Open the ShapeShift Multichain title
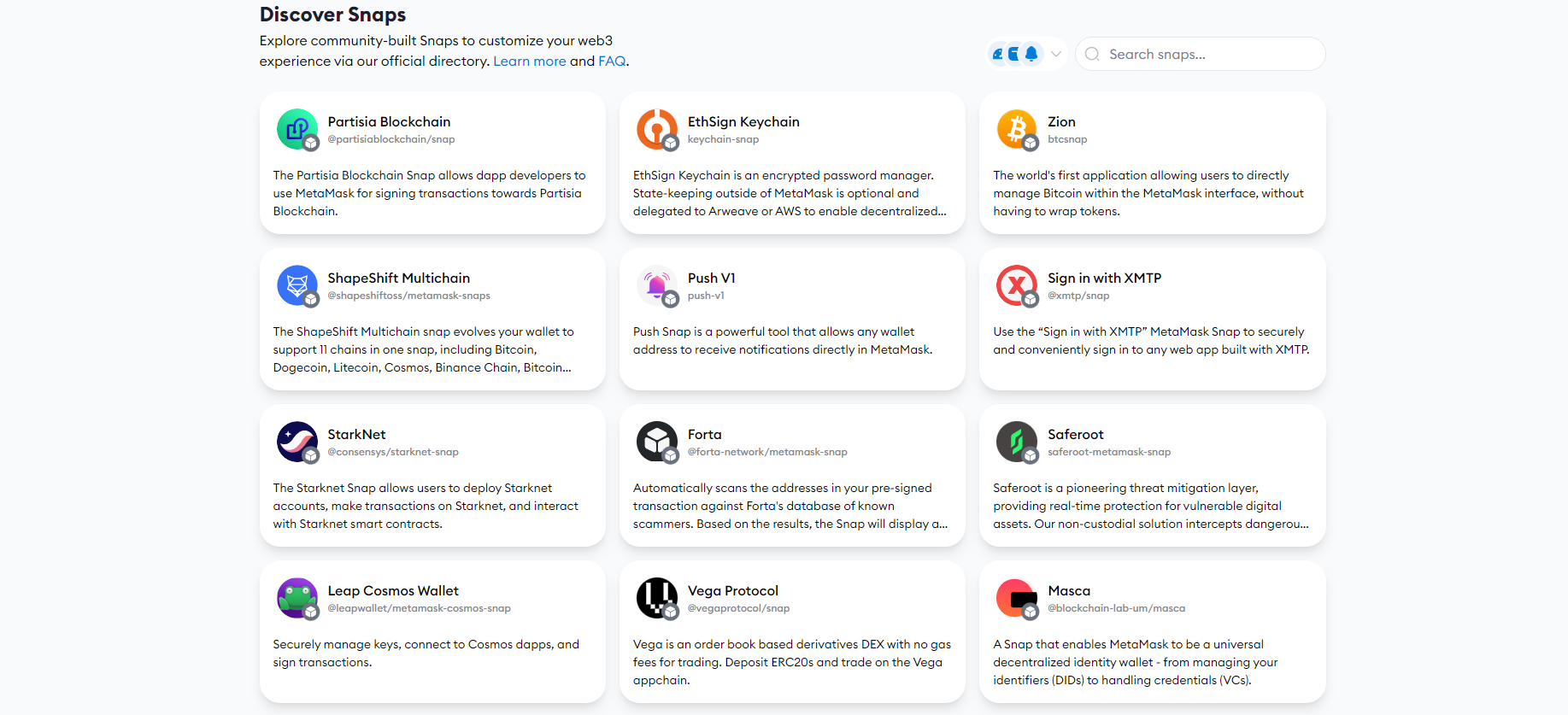1568x715 pixels. pyautogui.click(x=399, y=278)
